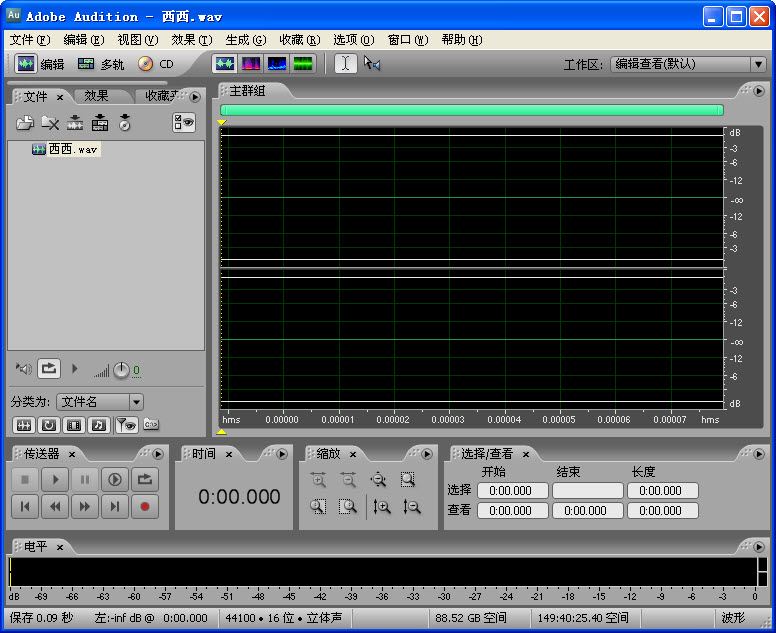The image size is (776, 633).
Task: Click insert into CD list icon
Action: tap(125, 122)
